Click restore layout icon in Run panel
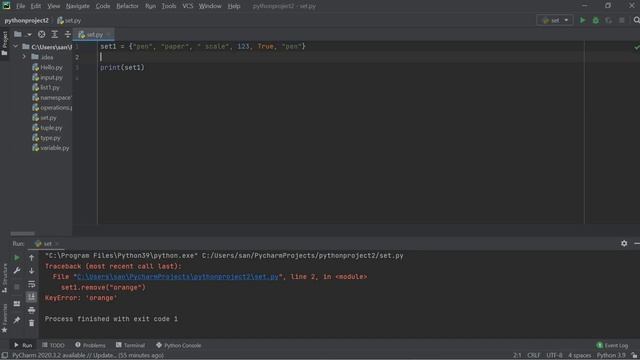The width and height of the screenshot is (640, 360). point(17,304)
